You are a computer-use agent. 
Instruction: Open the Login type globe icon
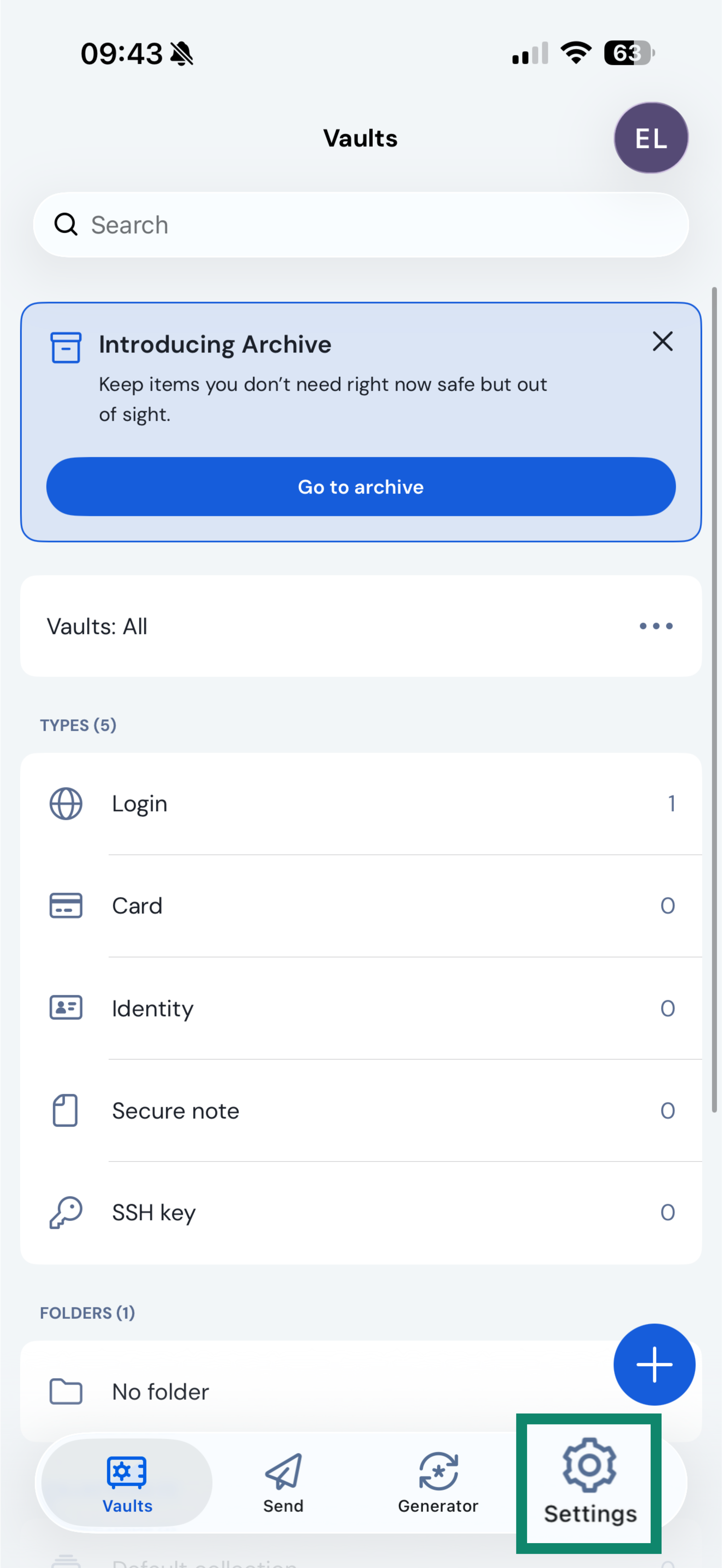66,803
